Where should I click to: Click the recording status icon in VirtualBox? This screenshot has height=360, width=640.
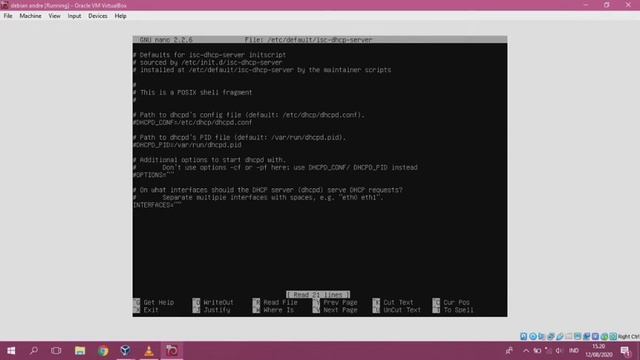click(x=587, y=336)
